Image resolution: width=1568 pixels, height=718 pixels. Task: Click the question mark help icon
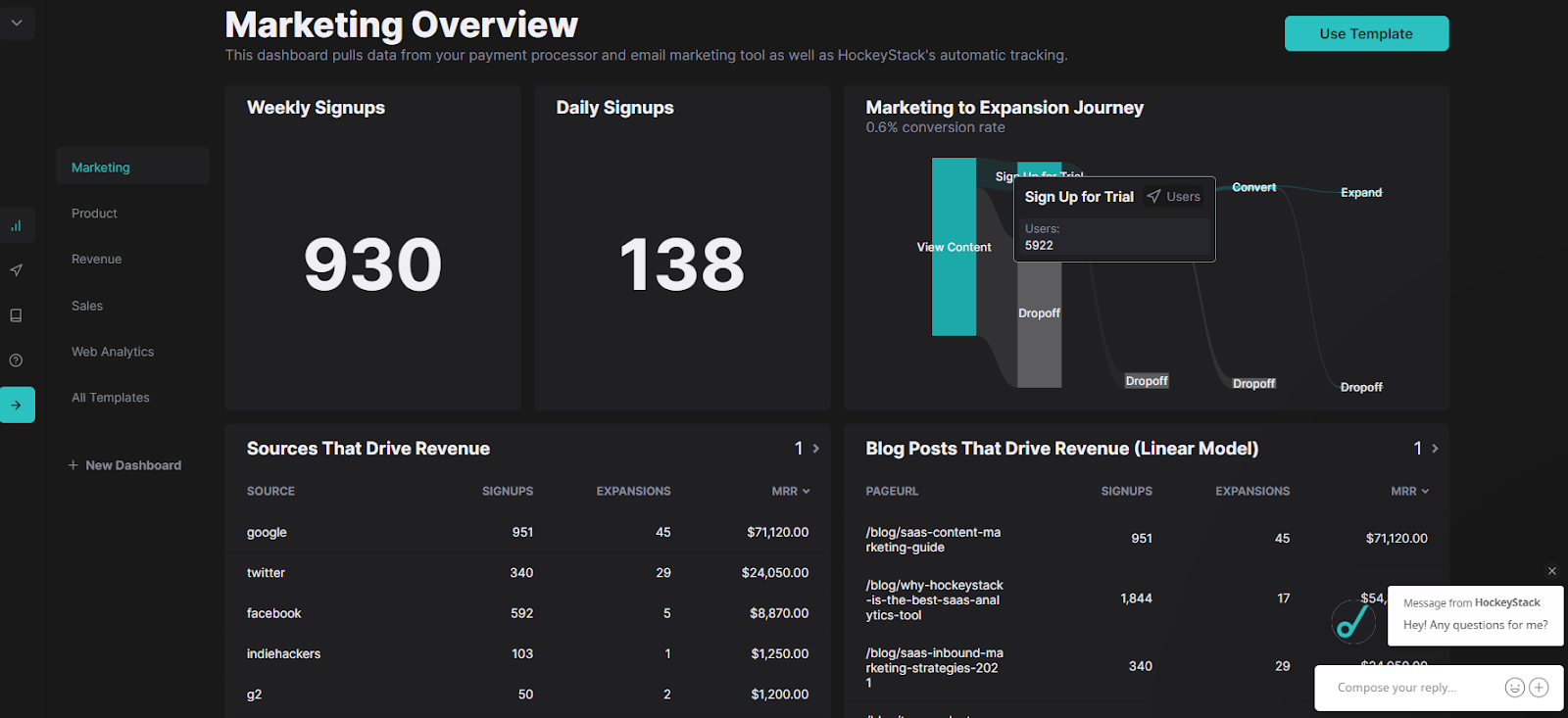(17, 360)
